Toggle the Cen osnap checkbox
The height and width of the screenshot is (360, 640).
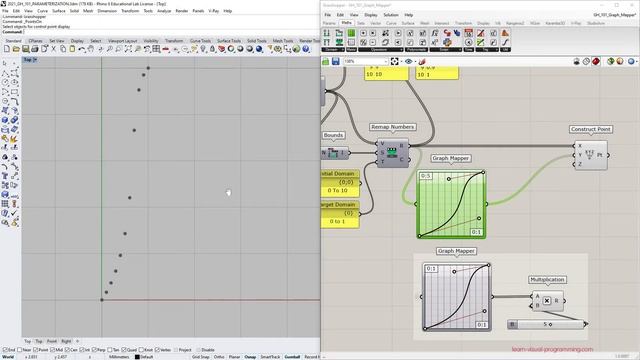tap(67, 350)
